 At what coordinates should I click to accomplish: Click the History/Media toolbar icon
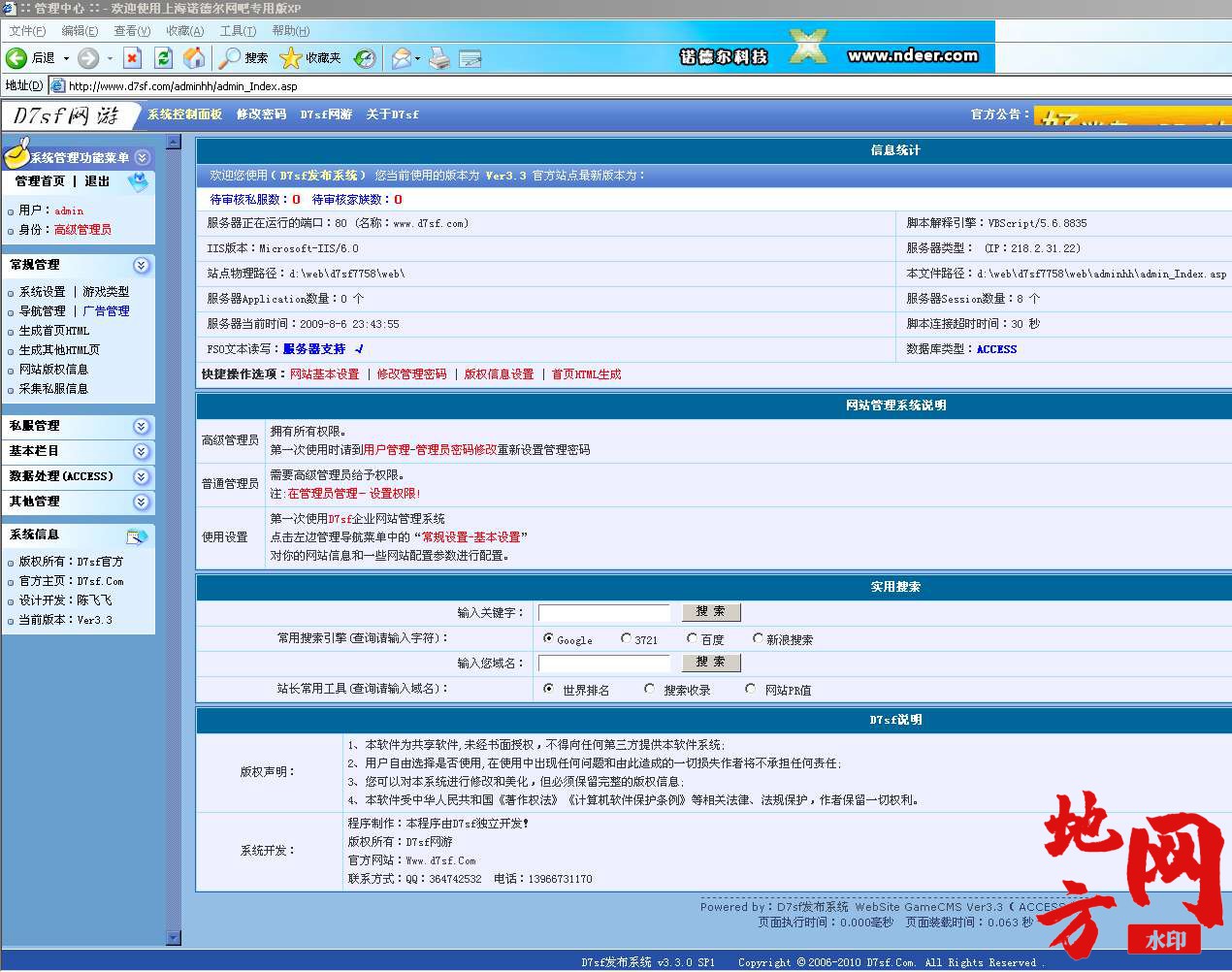[365, 58]
